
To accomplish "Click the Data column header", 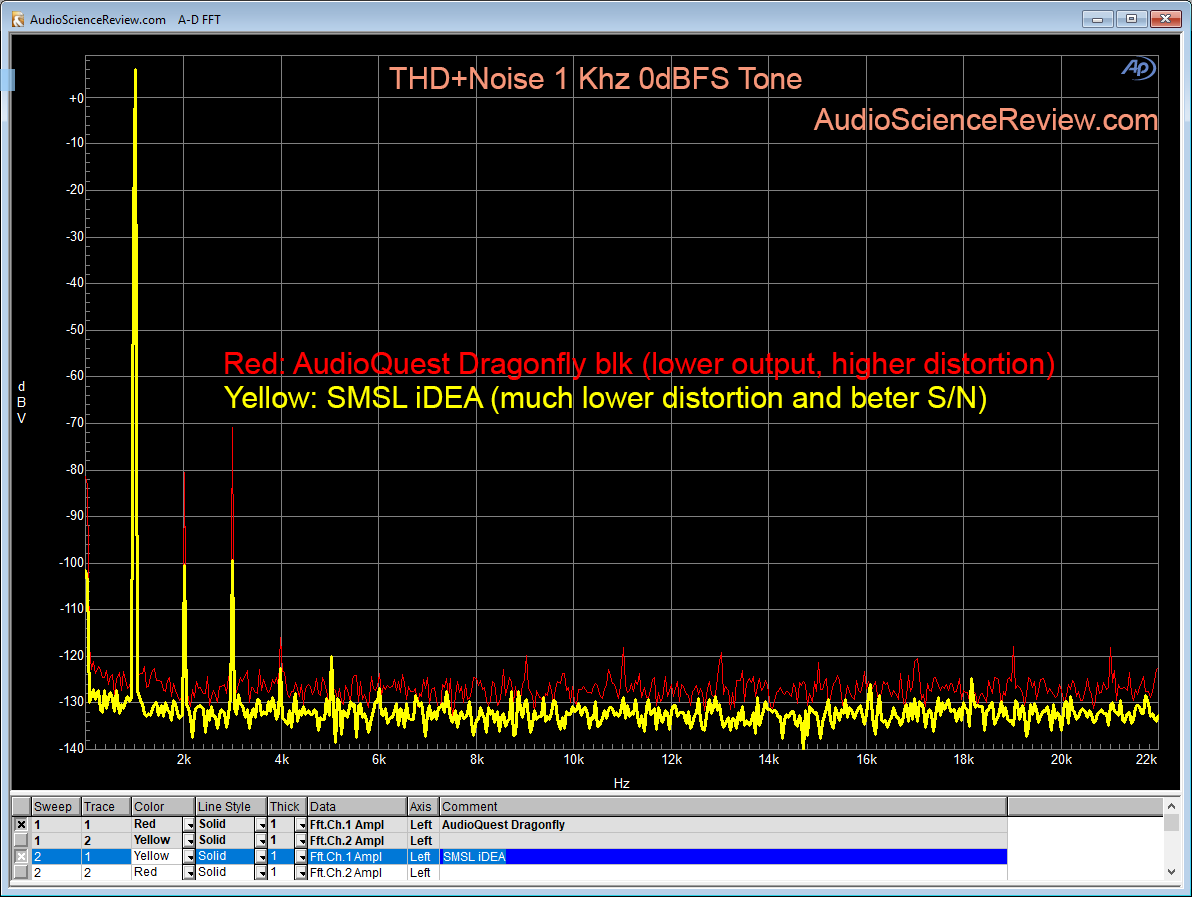I will pyautogui.click(x=357, y=807).
